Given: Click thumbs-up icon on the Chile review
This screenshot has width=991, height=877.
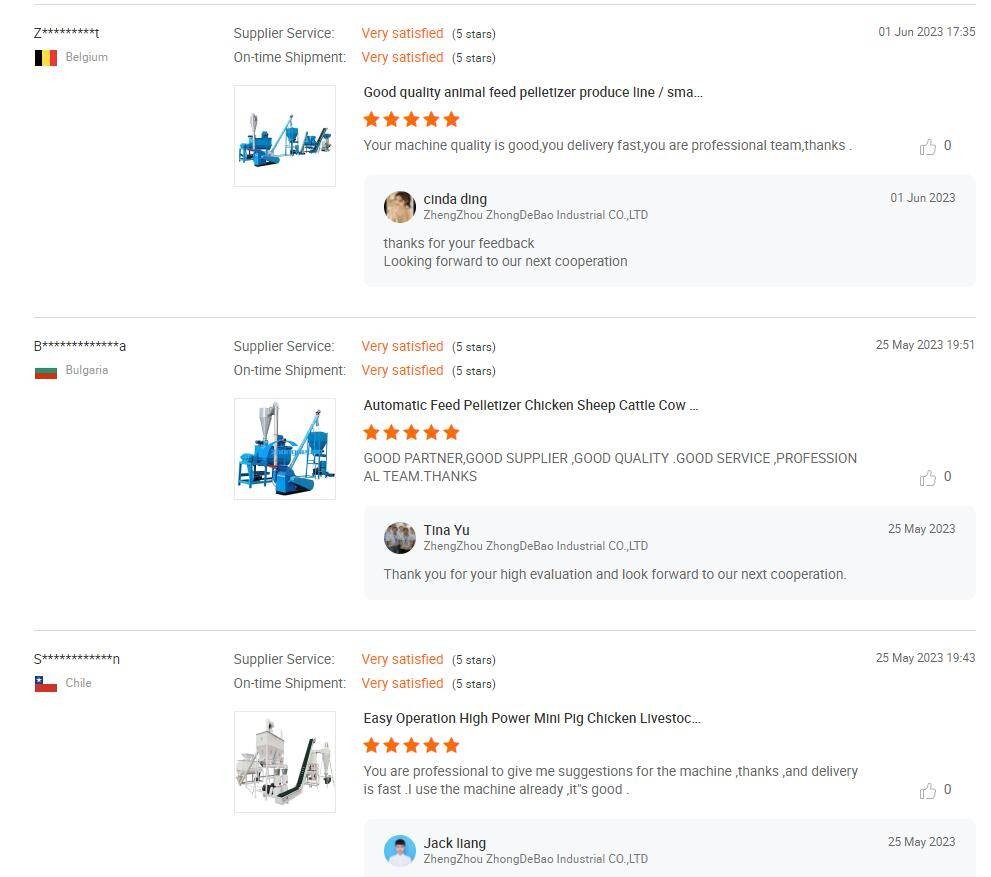Looking at the screenshot, I should point(928,791).
